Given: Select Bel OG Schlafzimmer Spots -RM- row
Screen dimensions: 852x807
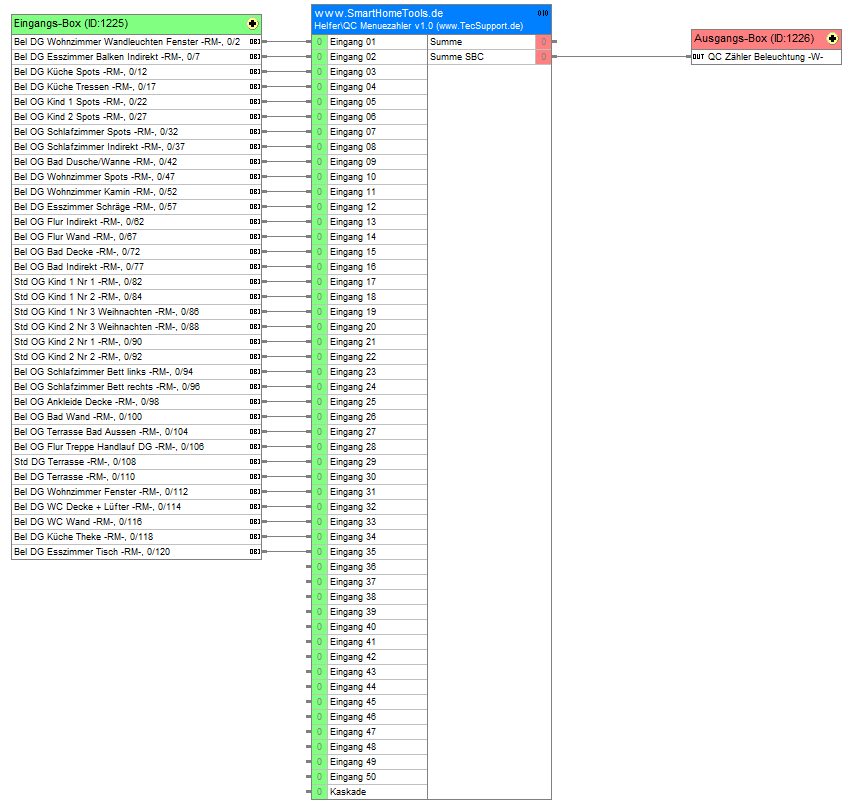Looking at the screenshot, I should point(136,132).
